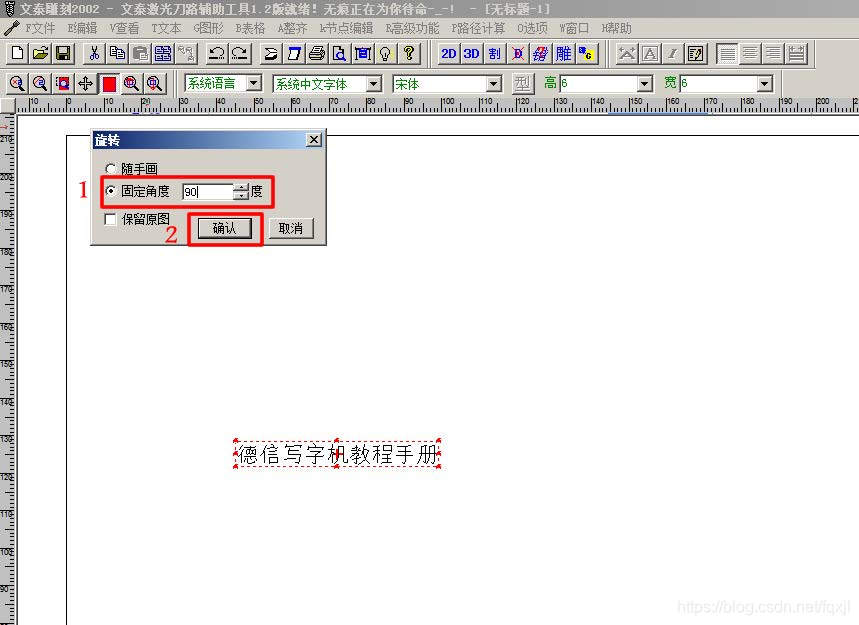The image size is (859, 625).
Task: Cut selection with the scissors icon
Action: [x=94, y=54]
